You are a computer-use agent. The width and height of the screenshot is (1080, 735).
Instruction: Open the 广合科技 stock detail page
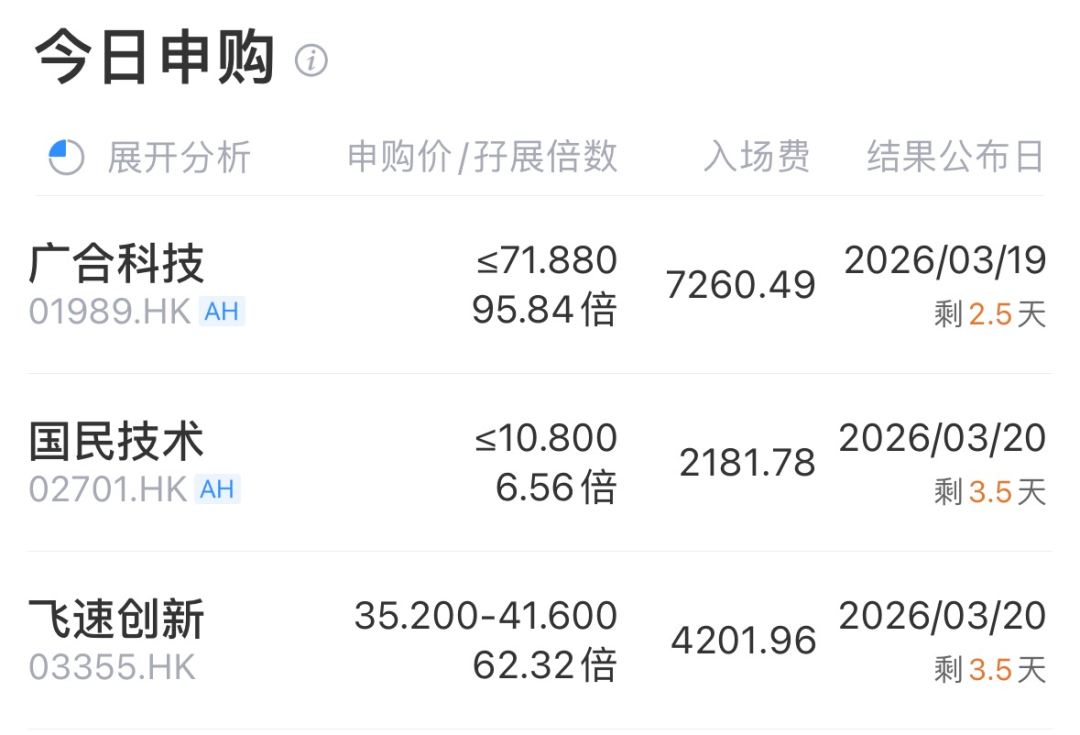(x=115, y=260)
